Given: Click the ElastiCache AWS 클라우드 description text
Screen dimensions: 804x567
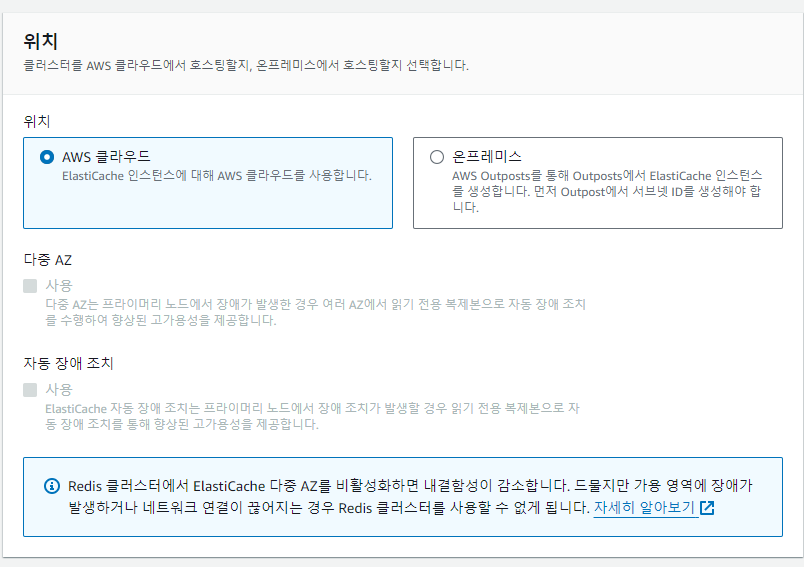Looking at the screenshot, I should coord(217,176).
